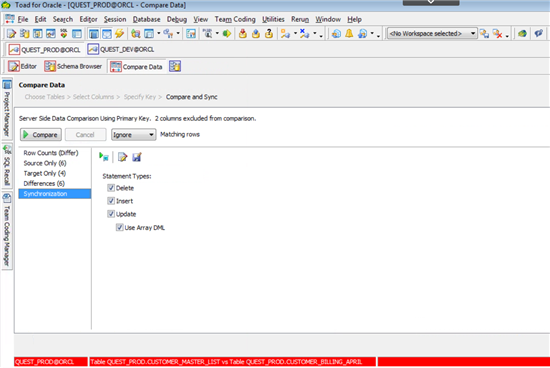
Task: Click the Compare button
Action: click(41, 135)
